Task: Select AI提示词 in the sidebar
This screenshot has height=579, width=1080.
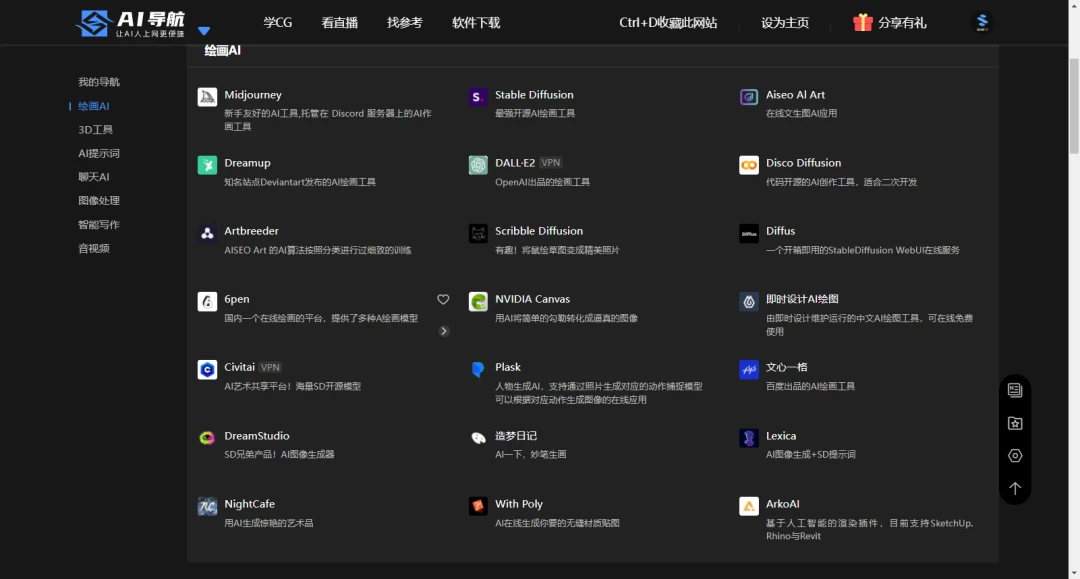Action: pyautogui.click(x=98, y=154)
